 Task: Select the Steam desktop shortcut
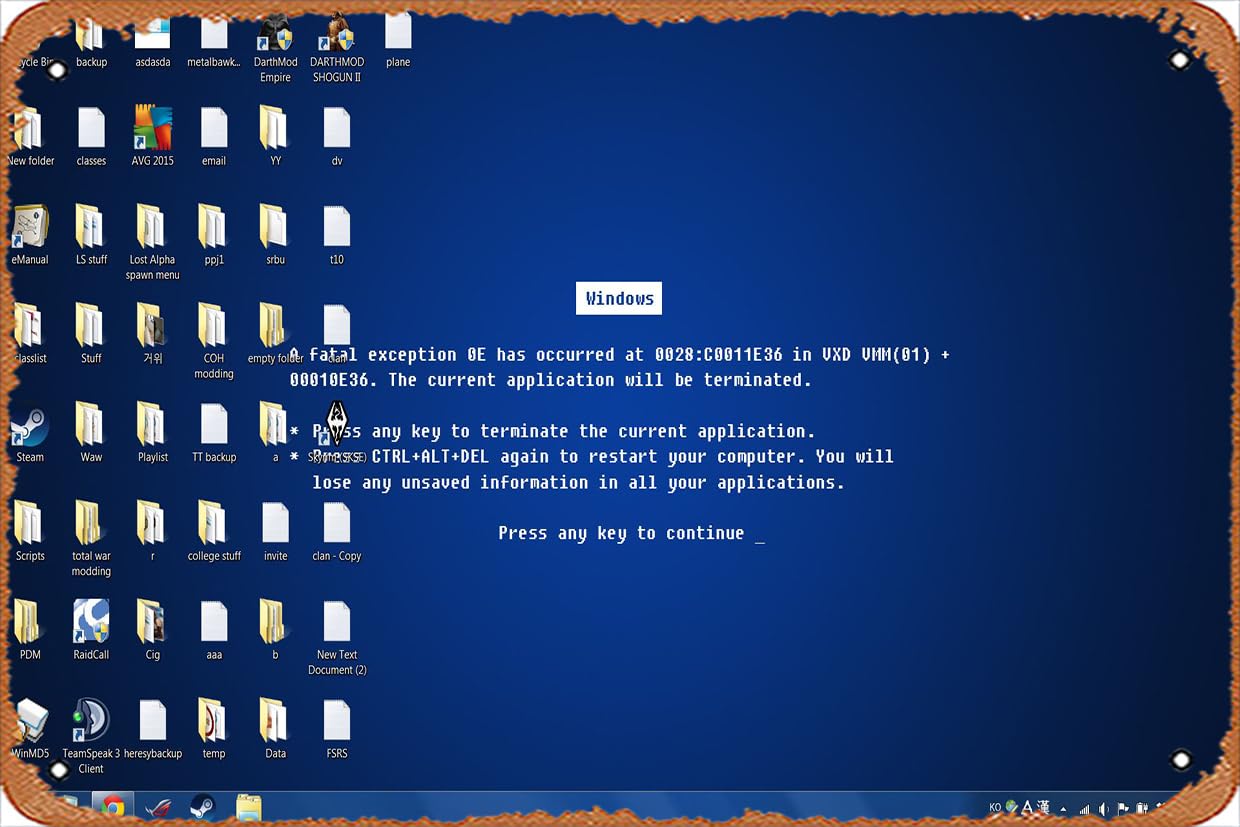[x=30, y=434]
